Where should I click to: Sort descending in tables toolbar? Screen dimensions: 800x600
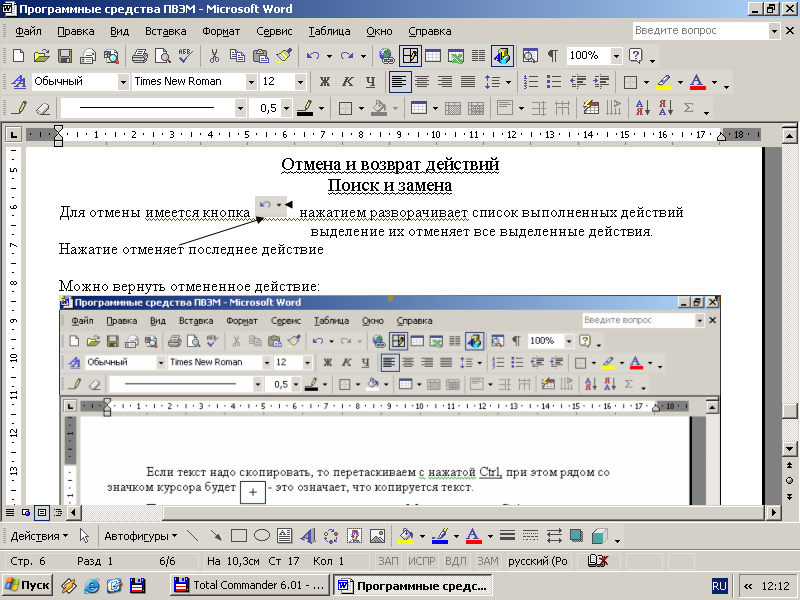[x=665, y=108]
